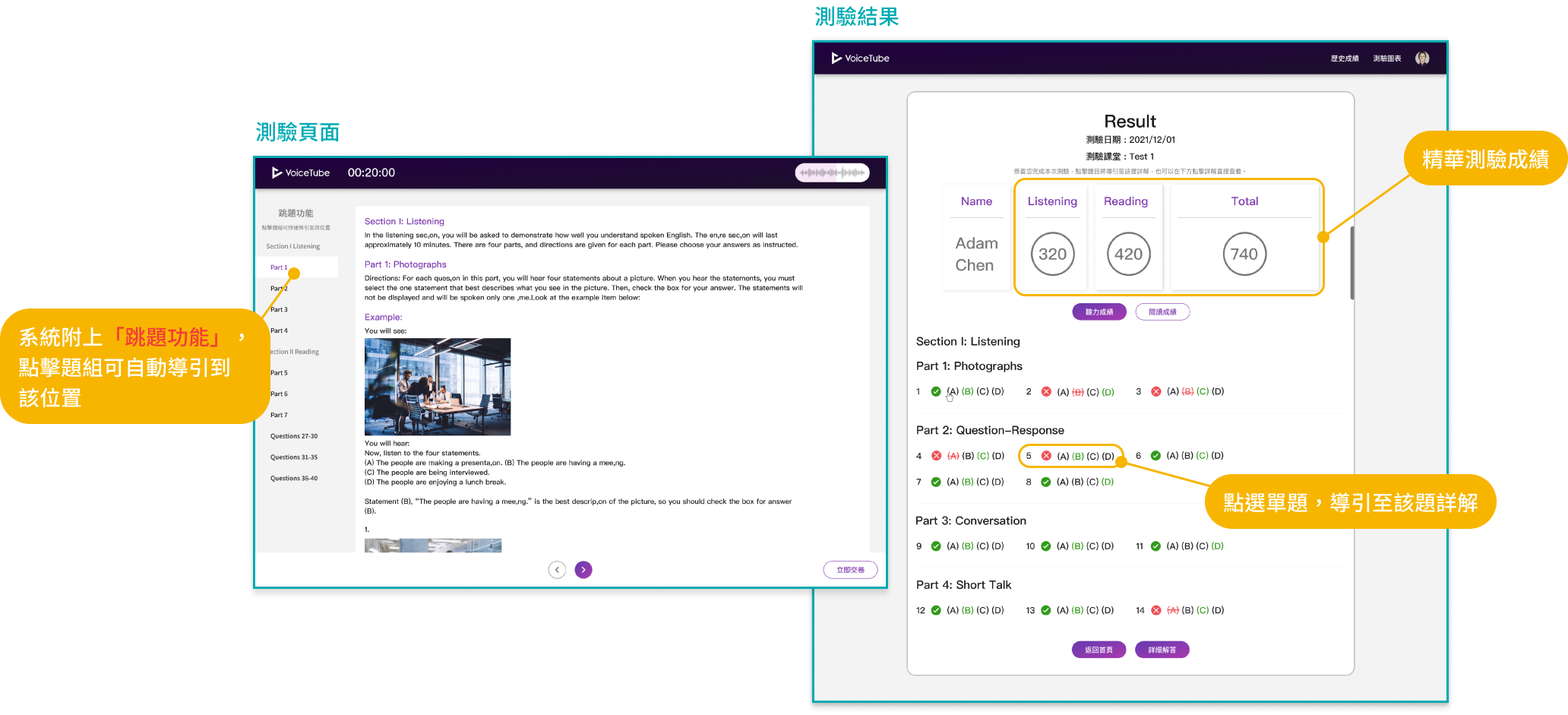Click the 返回首頁 button
Image resolution: width=1568 pixels, height=715 pixels.
[1099, 650]
